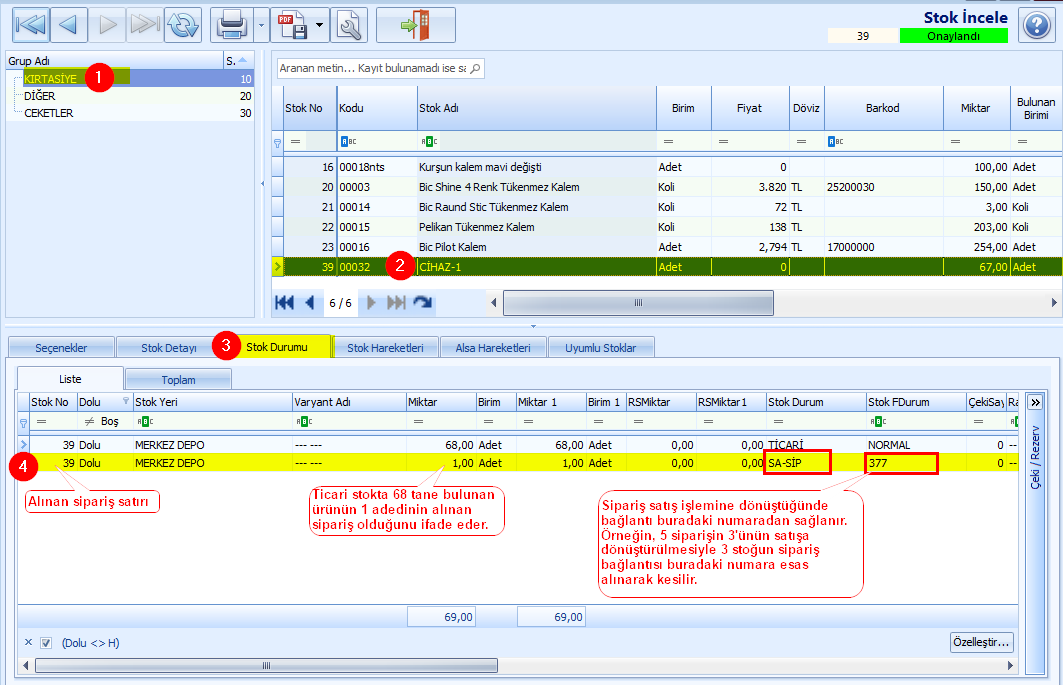Click the refresh arrows toolbar icon
The image size is (1063, 685).
coord(183,25)
